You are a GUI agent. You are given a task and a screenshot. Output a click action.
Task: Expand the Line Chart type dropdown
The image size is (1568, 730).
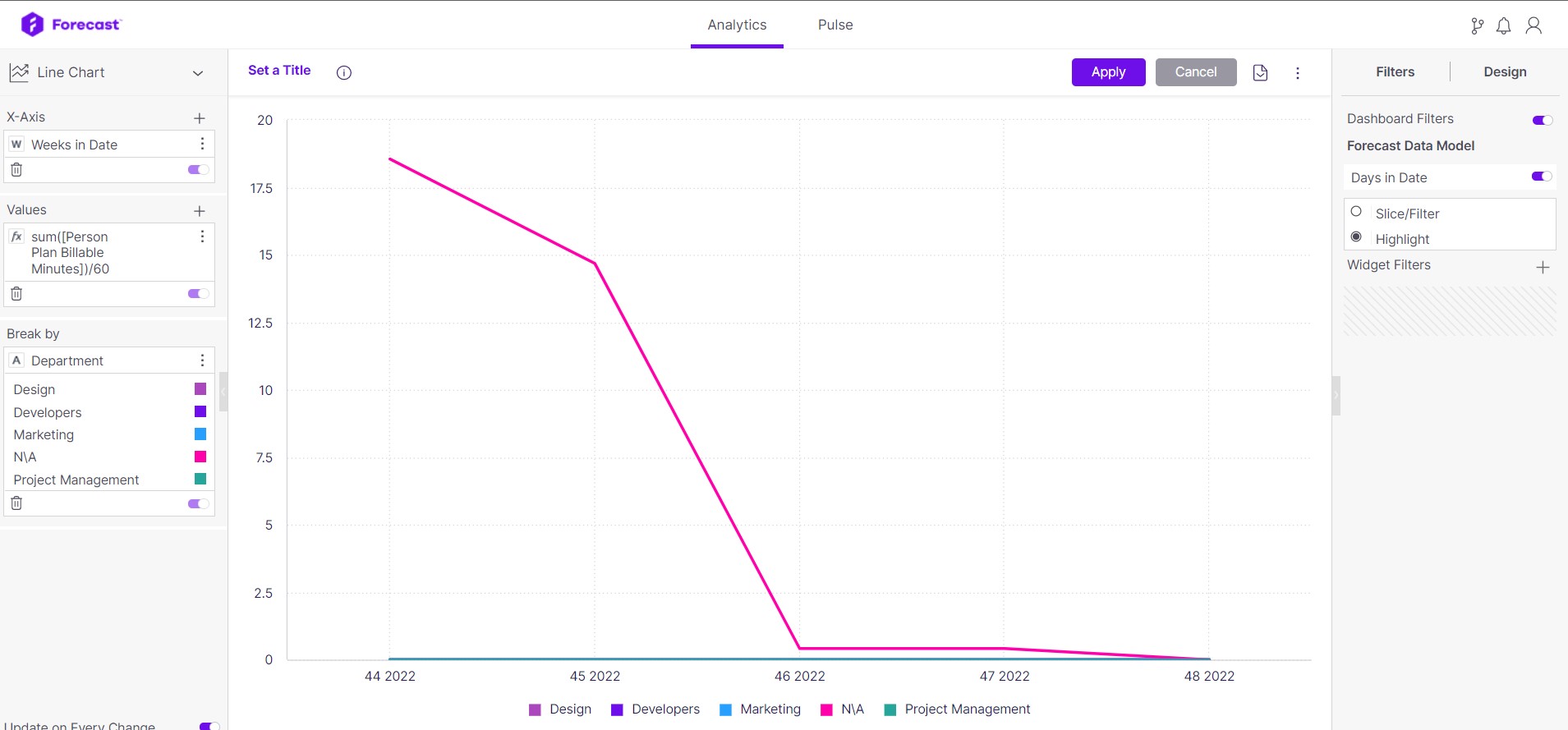click(198, 73)
